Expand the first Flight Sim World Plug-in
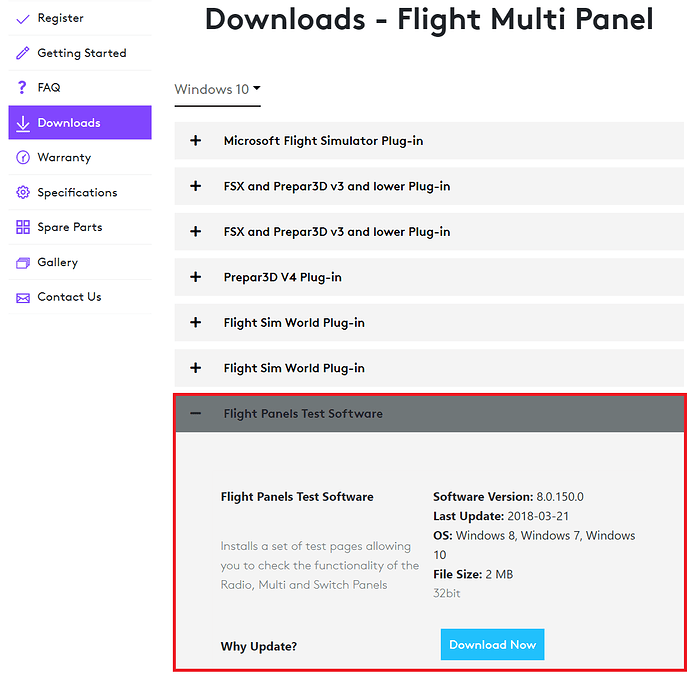Screen dimensions: 690x676 (429, 323)
